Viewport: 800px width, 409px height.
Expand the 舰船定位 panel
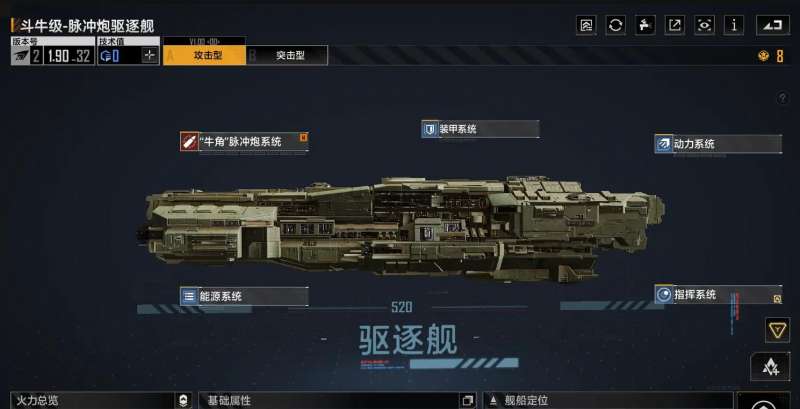607,401
